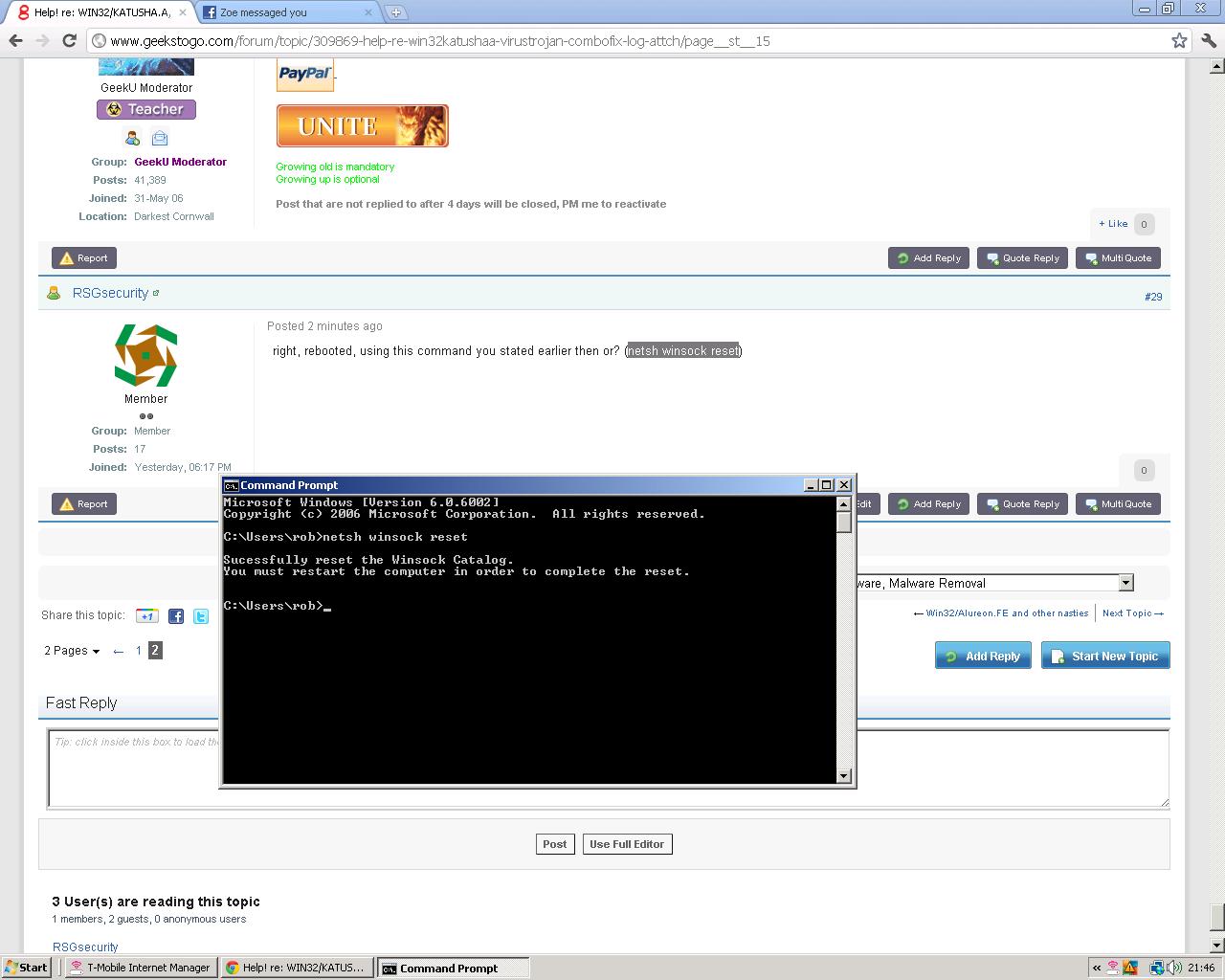This screenshot has height=980, width=1225.
Task: Click the current page 2 indicator
Action: tap(155, 651)
